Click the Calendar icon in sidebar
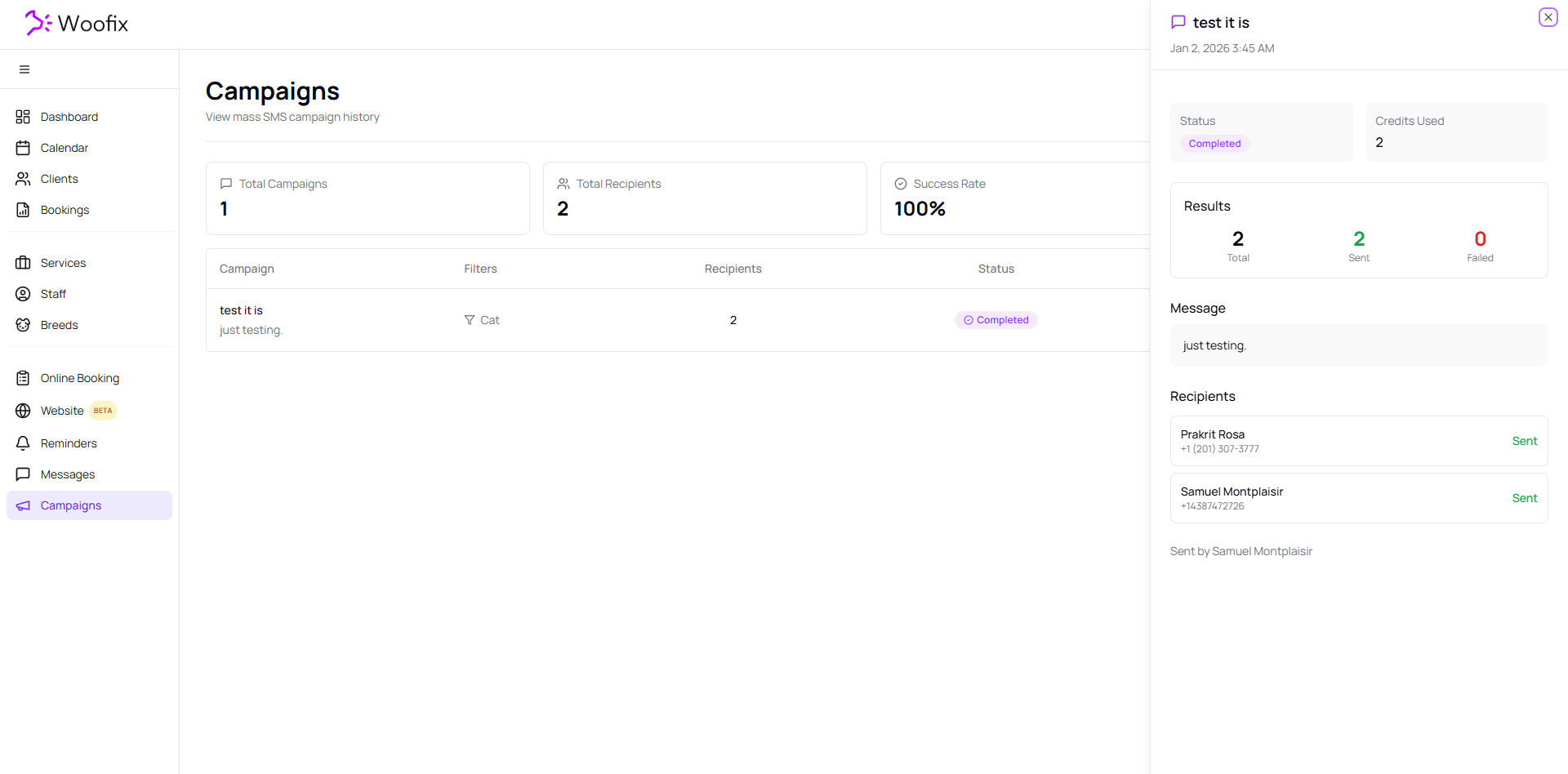 click(23, 148)
